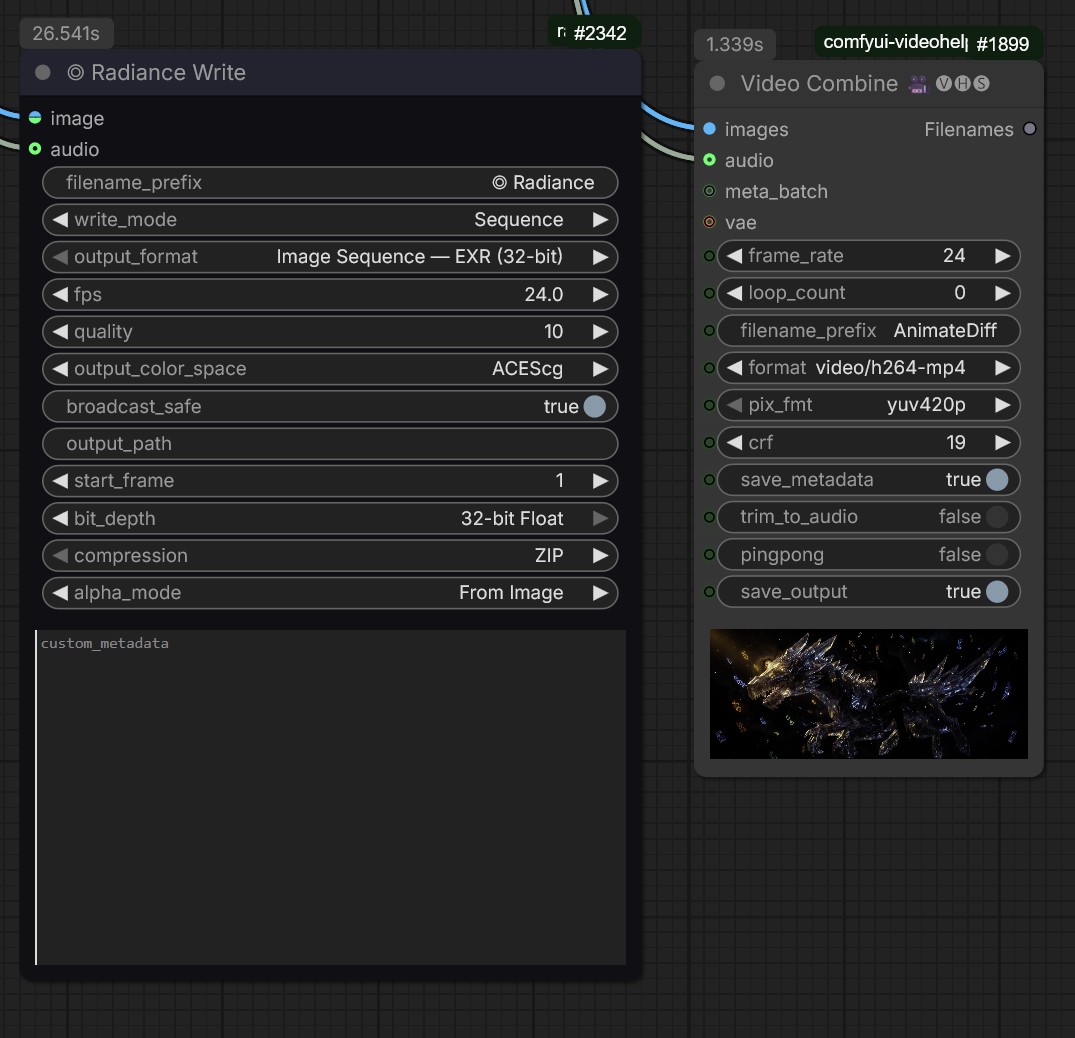Decrease frame_rate with the left arrow
Screen dimensions: 1075x1038
click(734, 256)
